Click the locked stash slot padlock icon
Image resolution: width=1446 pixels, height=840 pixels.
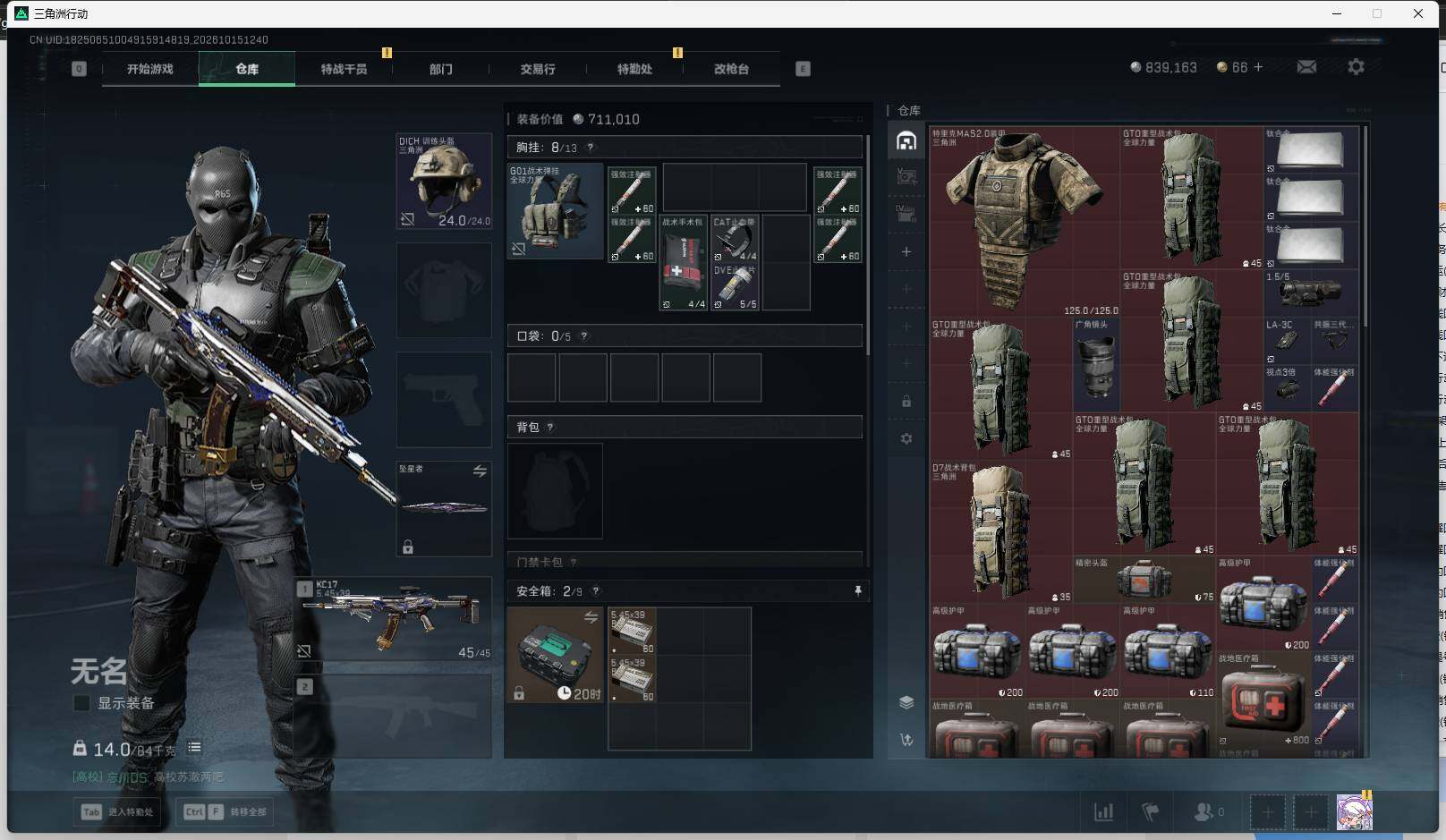point(906,401)
